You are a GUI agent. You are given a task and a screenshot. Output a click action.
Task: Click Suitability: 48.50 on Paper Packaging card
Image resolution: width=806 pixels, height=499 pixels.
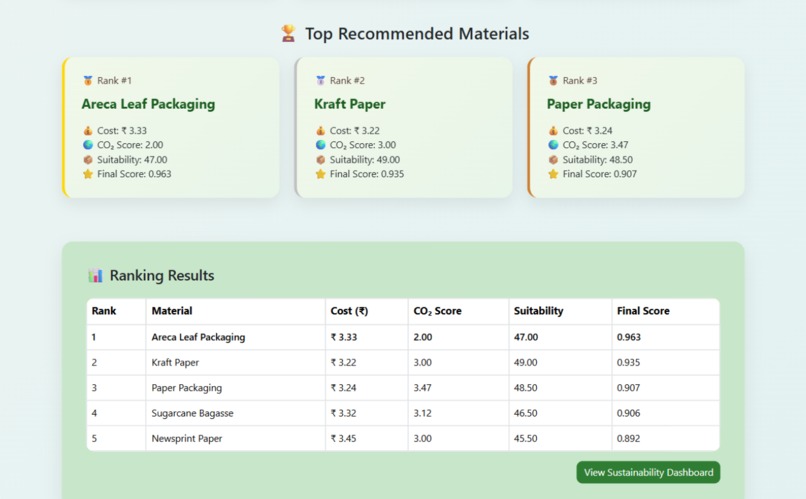point(597,160)
